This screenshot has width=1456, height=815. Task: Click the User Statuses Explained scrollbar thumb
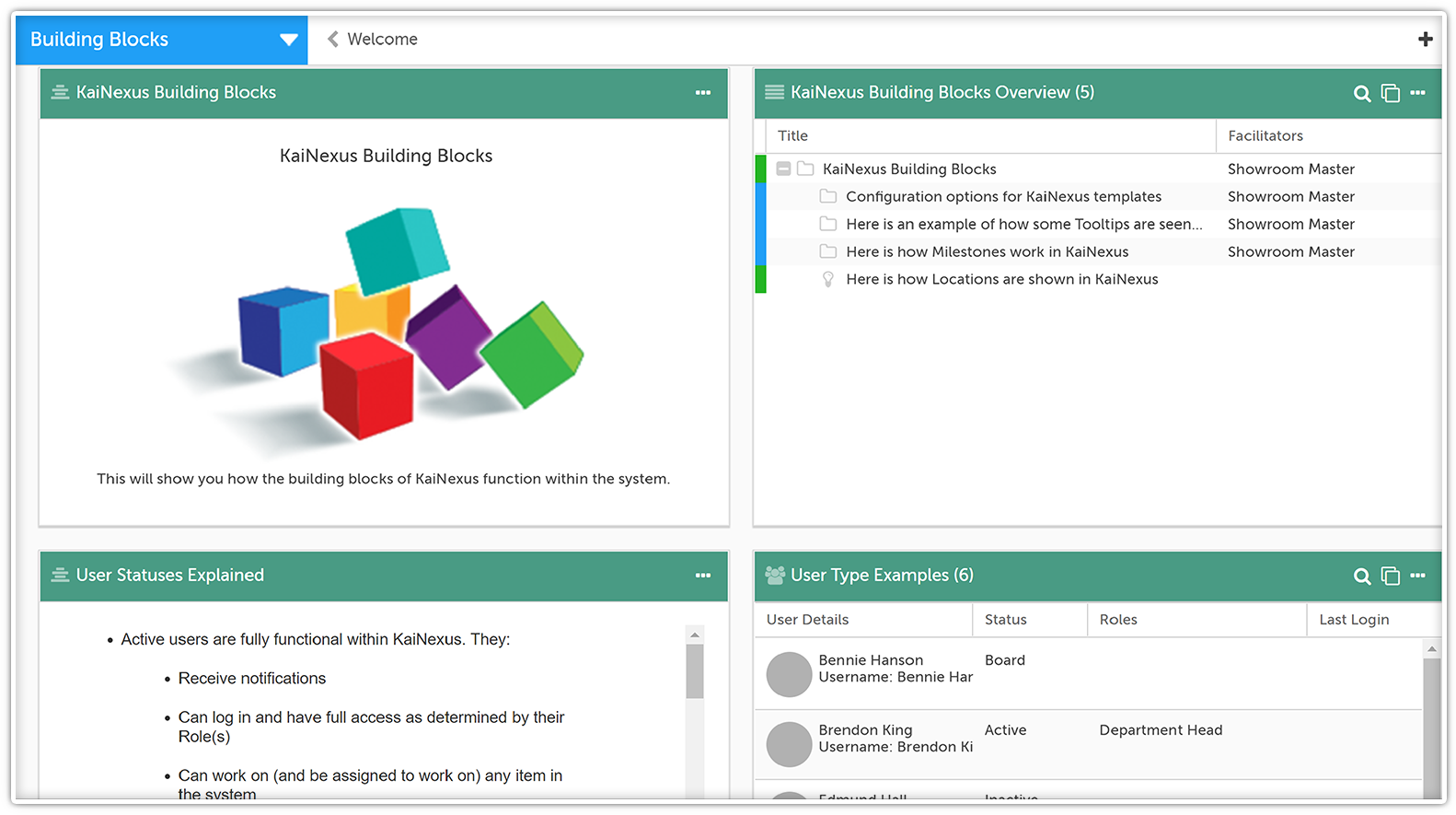[x=695, y=670]
